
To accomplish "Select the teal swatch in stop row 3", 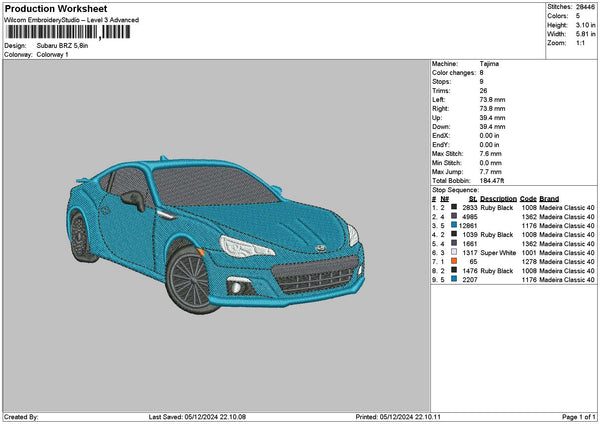I will coord(452,225).
